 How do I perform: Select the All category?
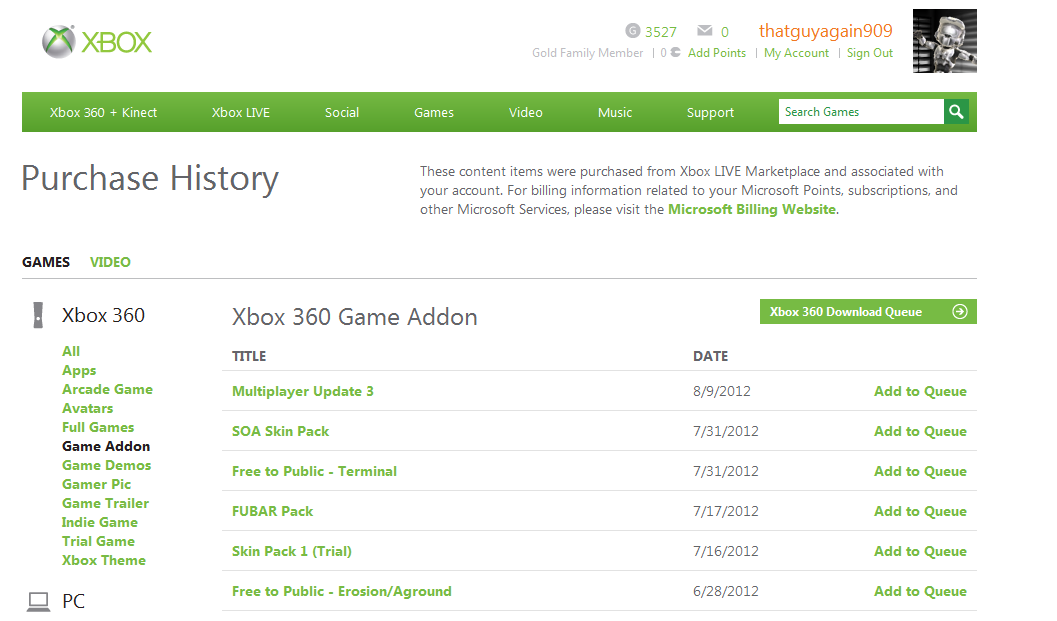click(71, 351)
